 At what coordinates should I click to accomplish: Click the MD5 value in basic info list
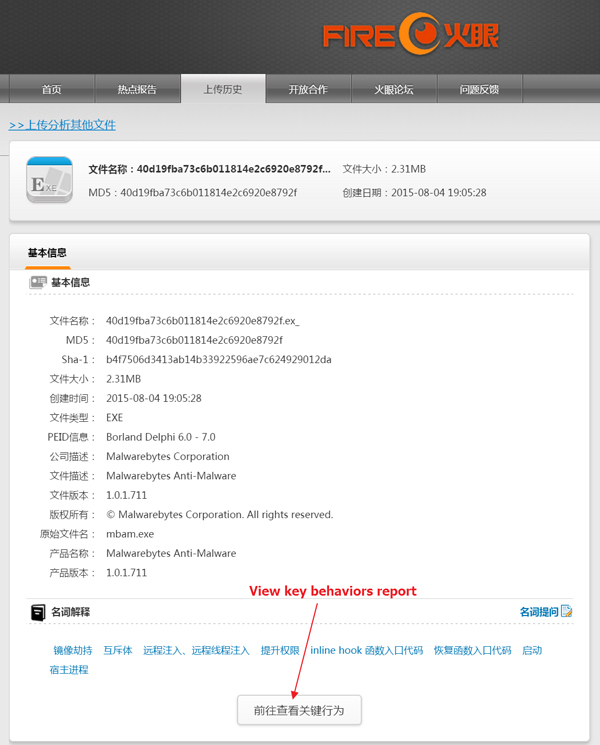point(194,340)
